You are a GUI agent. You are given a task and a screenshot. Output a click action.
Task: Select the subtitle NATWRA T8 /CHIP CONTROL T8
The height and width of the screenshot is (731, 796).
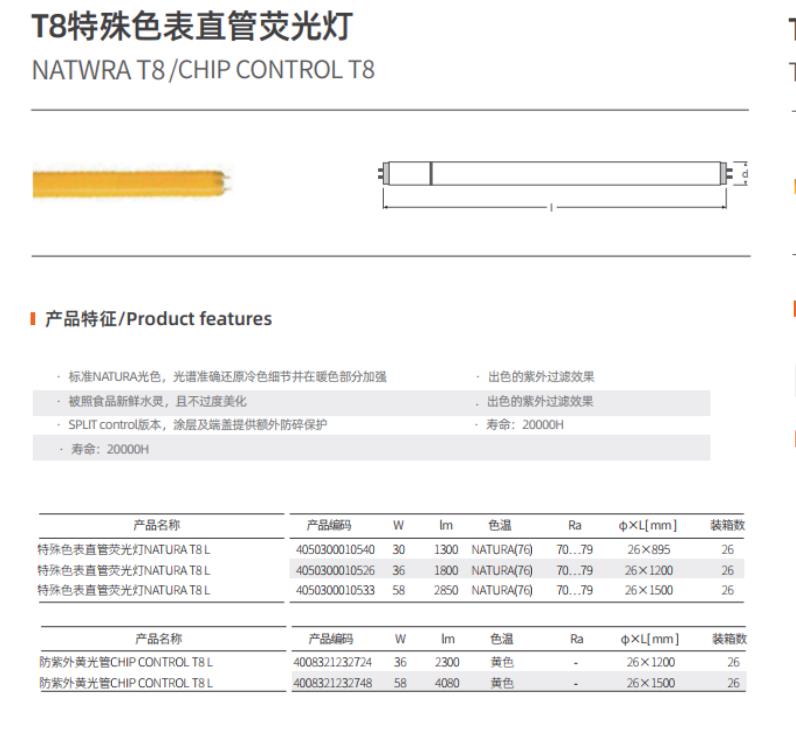pos(203,71)
